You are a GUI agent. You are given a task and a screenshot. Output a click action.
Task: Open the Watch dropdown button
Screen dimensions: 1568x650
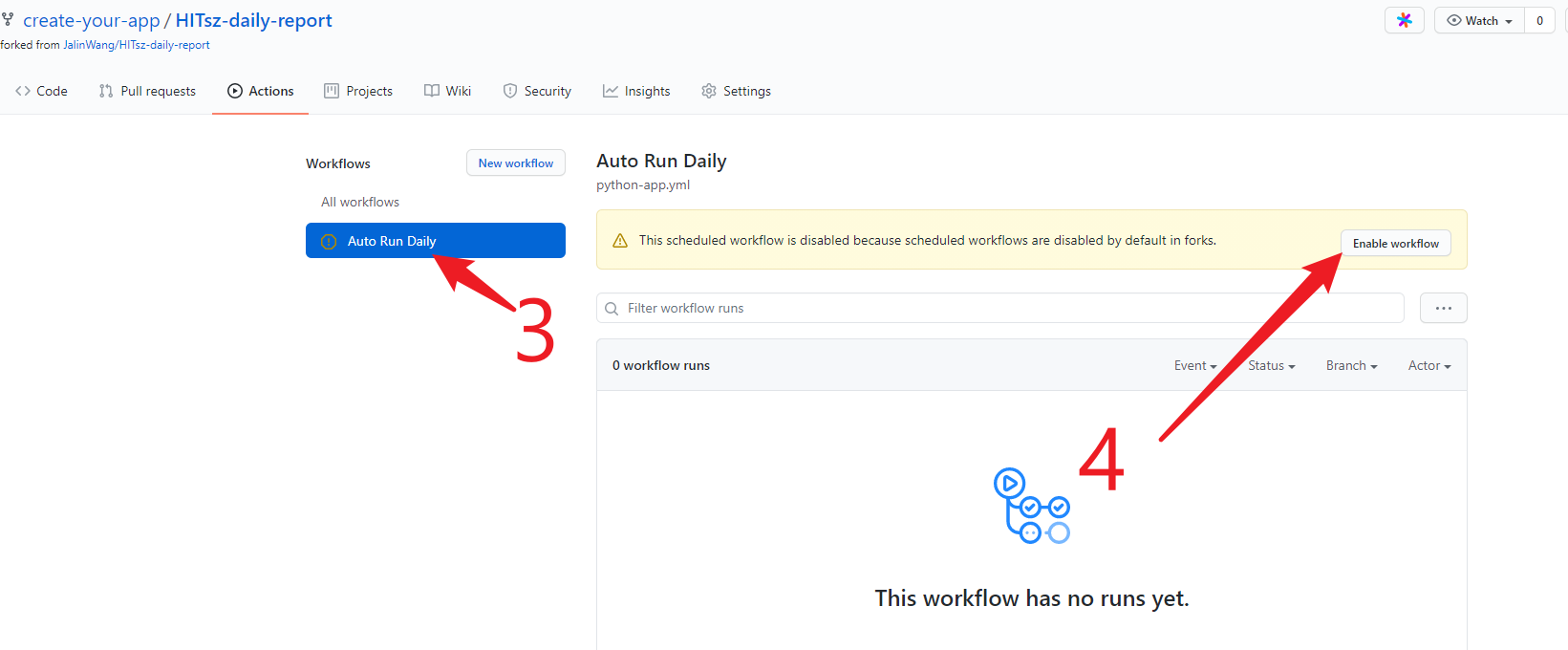(1479, 20)
